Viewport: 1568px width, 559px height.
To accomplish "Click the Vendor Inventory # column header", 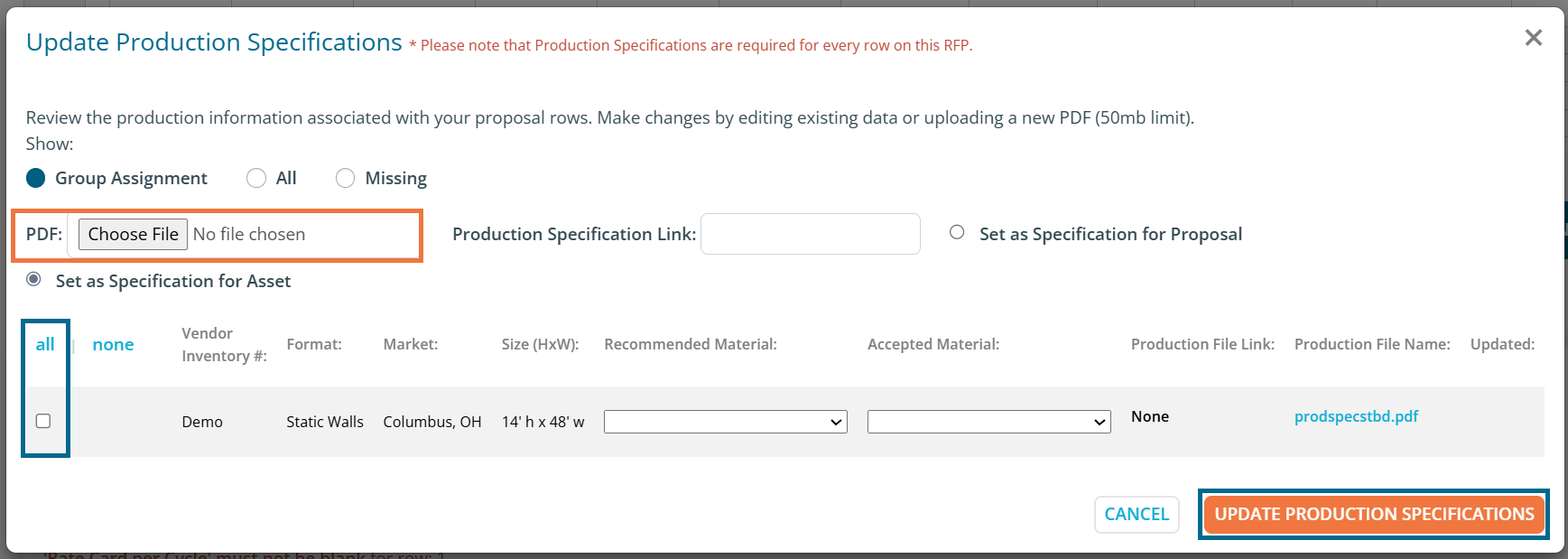I will point(224,344).
